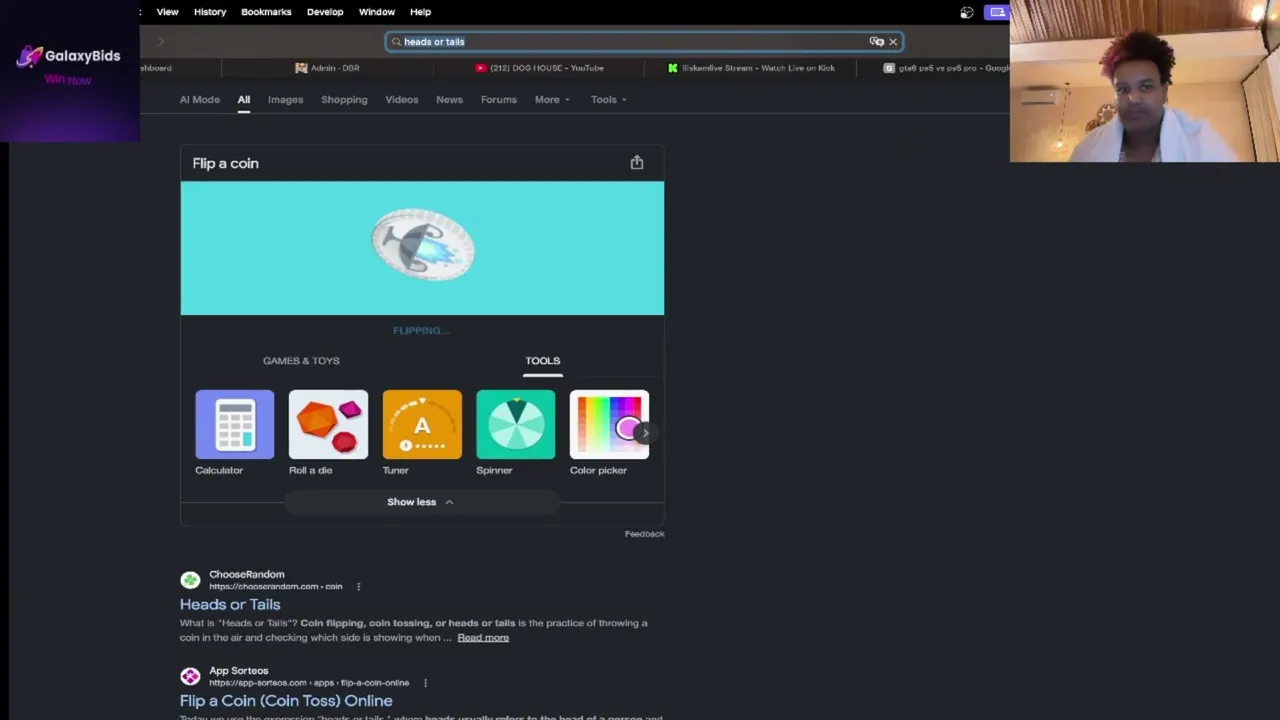1280x720 pixels.
Task: Click the ChooseRandom site favicon
Action: coord(190,580)
